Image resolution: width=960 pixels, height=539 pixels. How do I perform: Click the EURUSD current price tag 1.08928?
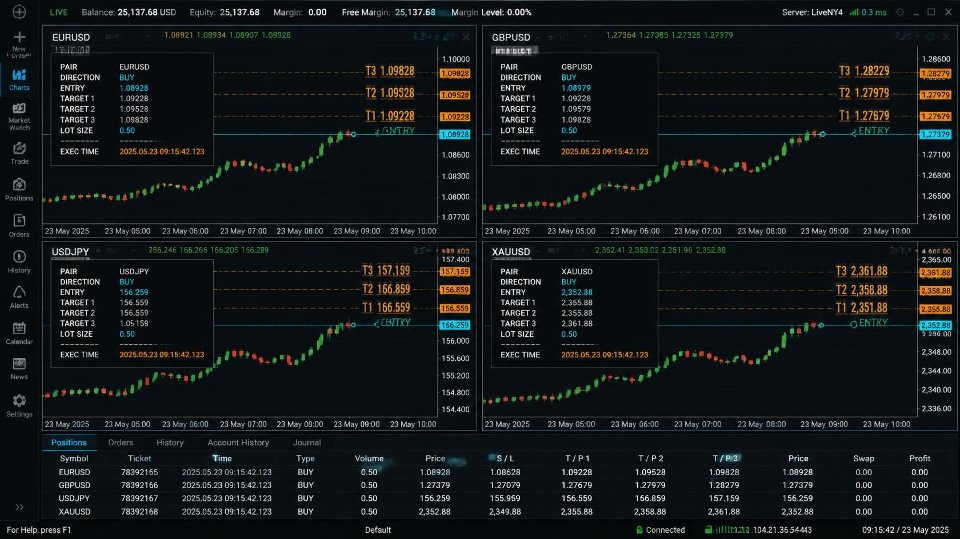click(454, 134)
